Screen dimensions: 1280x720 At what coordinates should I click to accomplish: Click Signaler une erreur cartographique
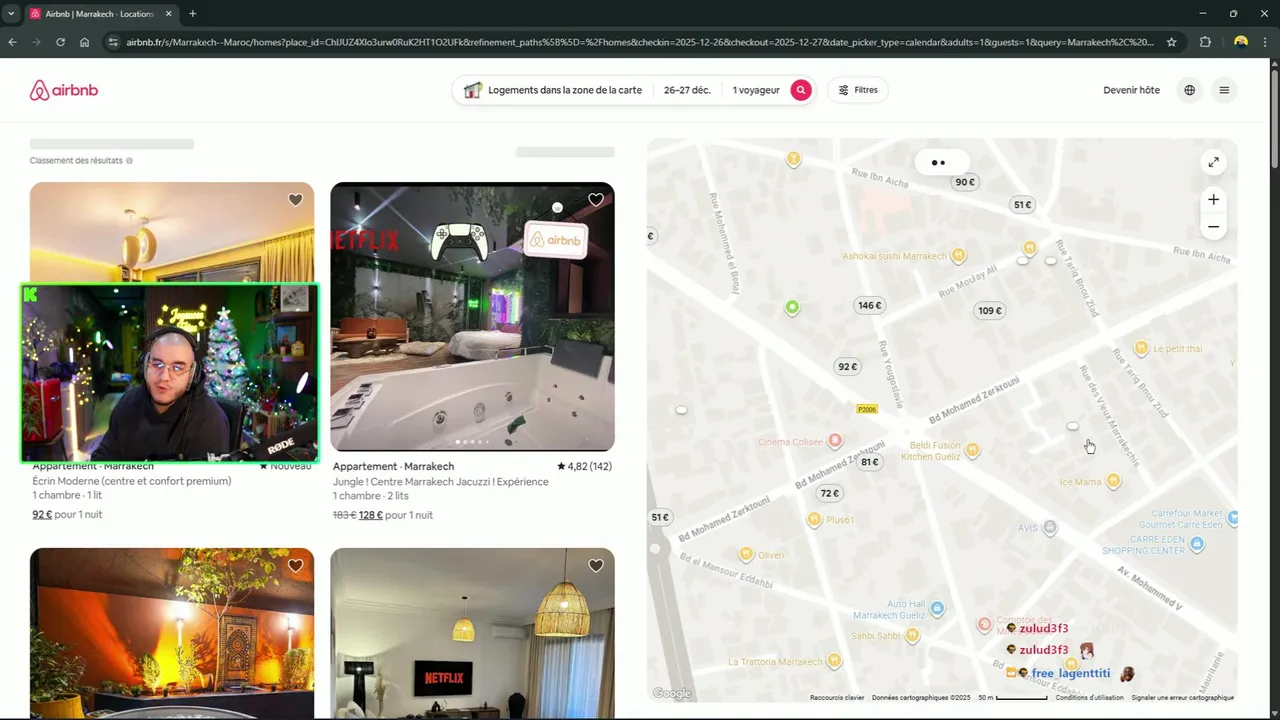pos(1182,698)
